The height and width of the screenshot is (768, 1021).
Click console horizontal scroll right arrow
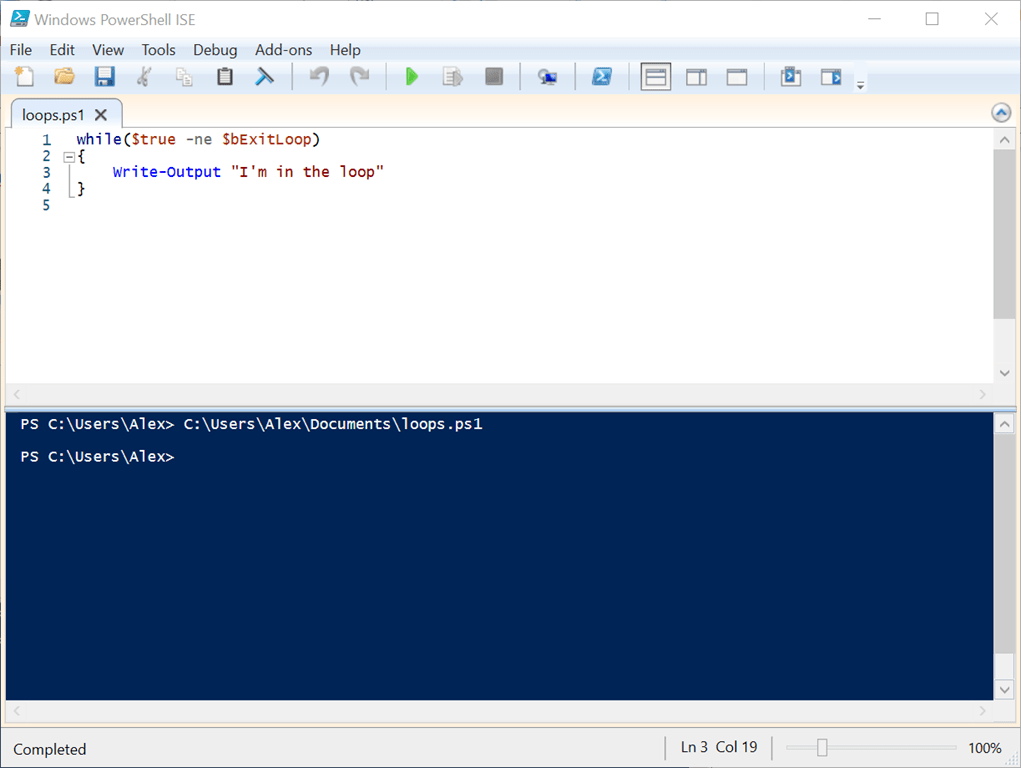click(x=983, y=711)
